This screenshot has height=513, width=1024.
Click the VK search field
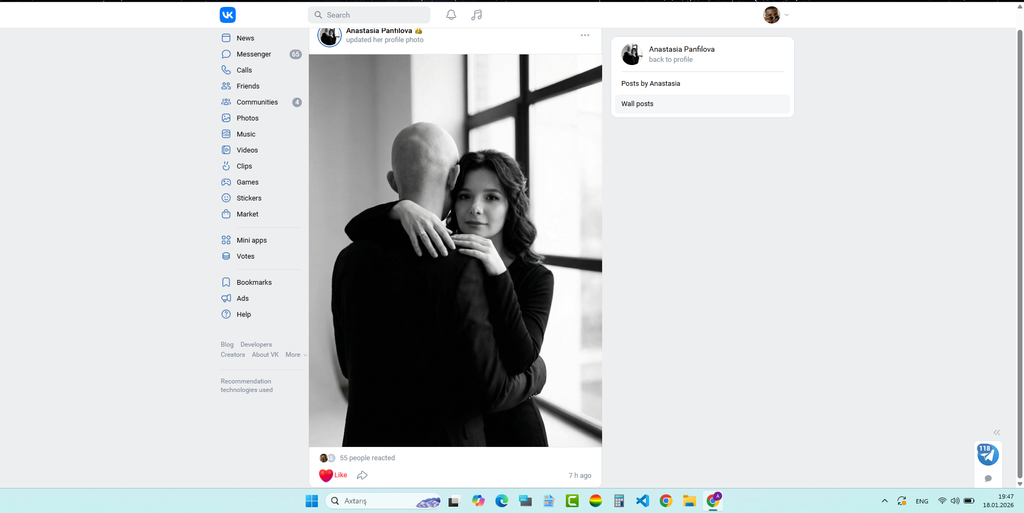click(369, 15)
